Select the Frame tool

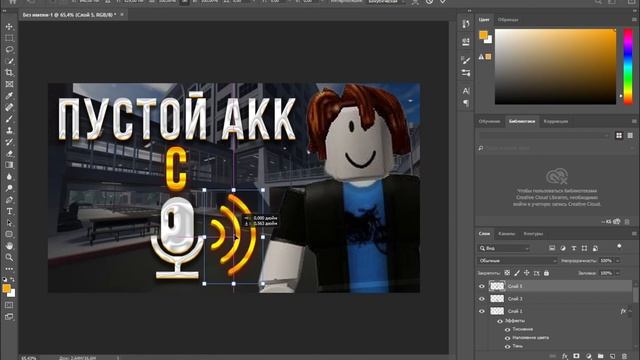[x=9, y=84]
